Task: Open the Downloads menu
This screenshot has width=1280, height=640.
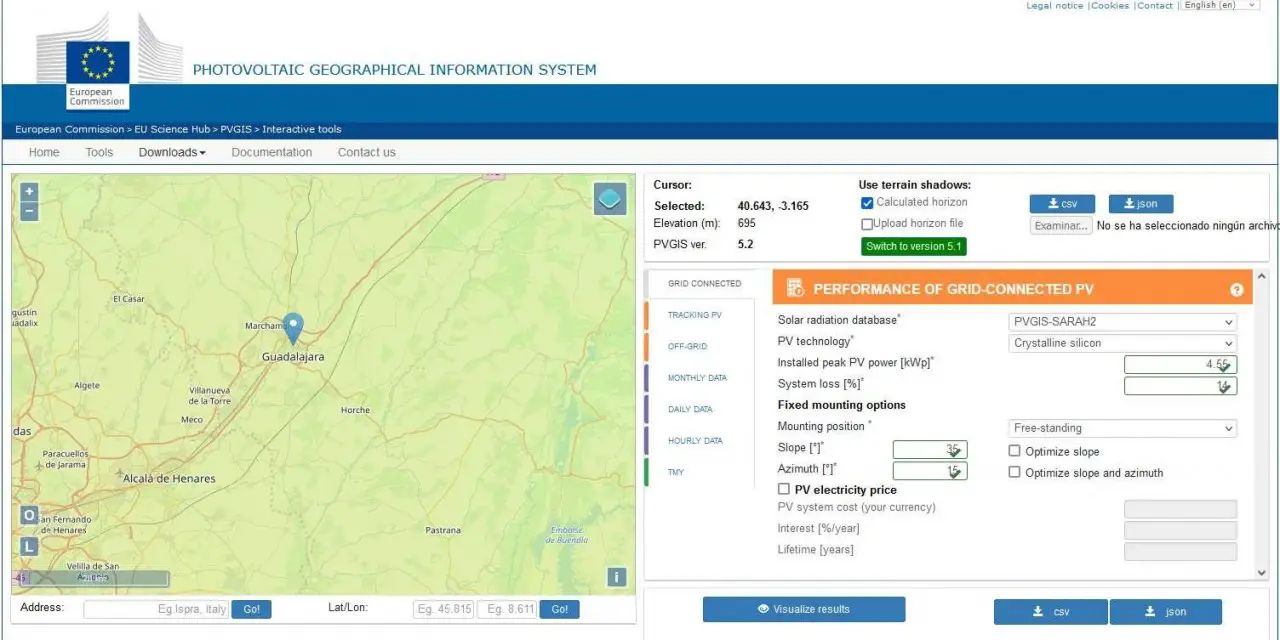Action: pyautogui.click(x=172, y=152)
